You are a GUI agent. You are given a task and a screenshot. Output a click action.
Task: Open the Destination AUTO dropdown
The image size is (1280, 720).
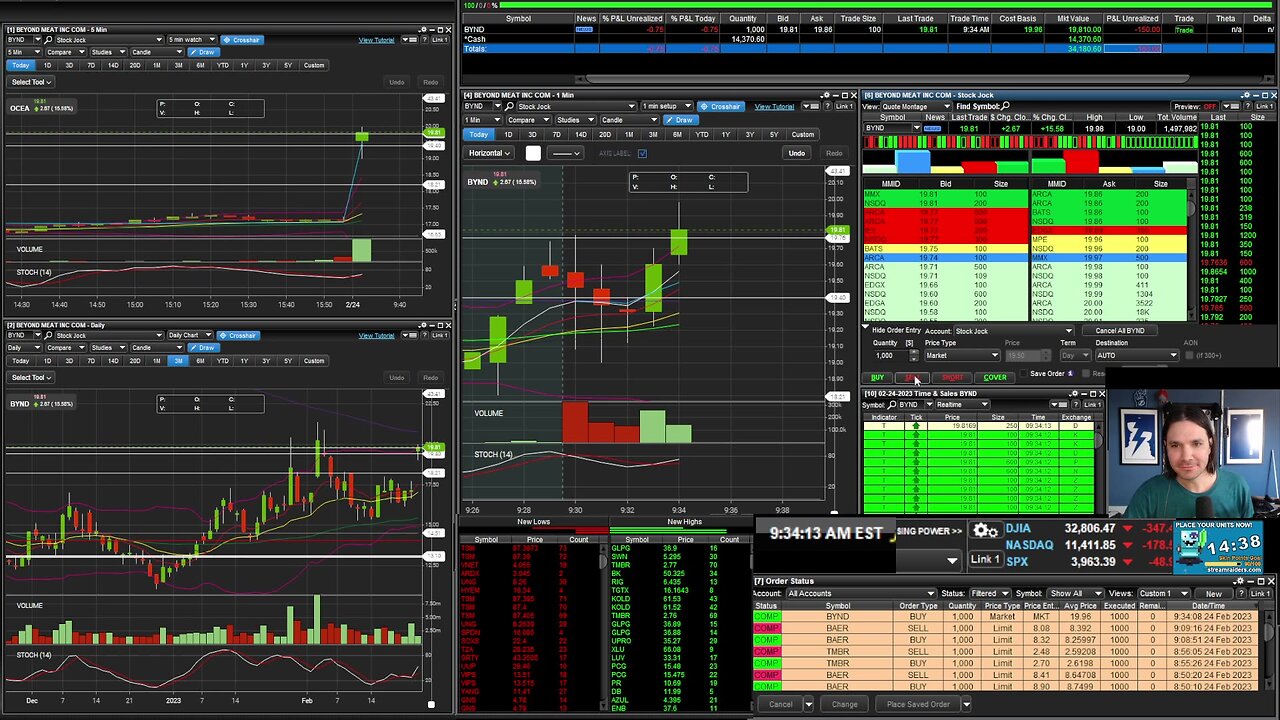pyautogui.click(x=1137, y=355)
